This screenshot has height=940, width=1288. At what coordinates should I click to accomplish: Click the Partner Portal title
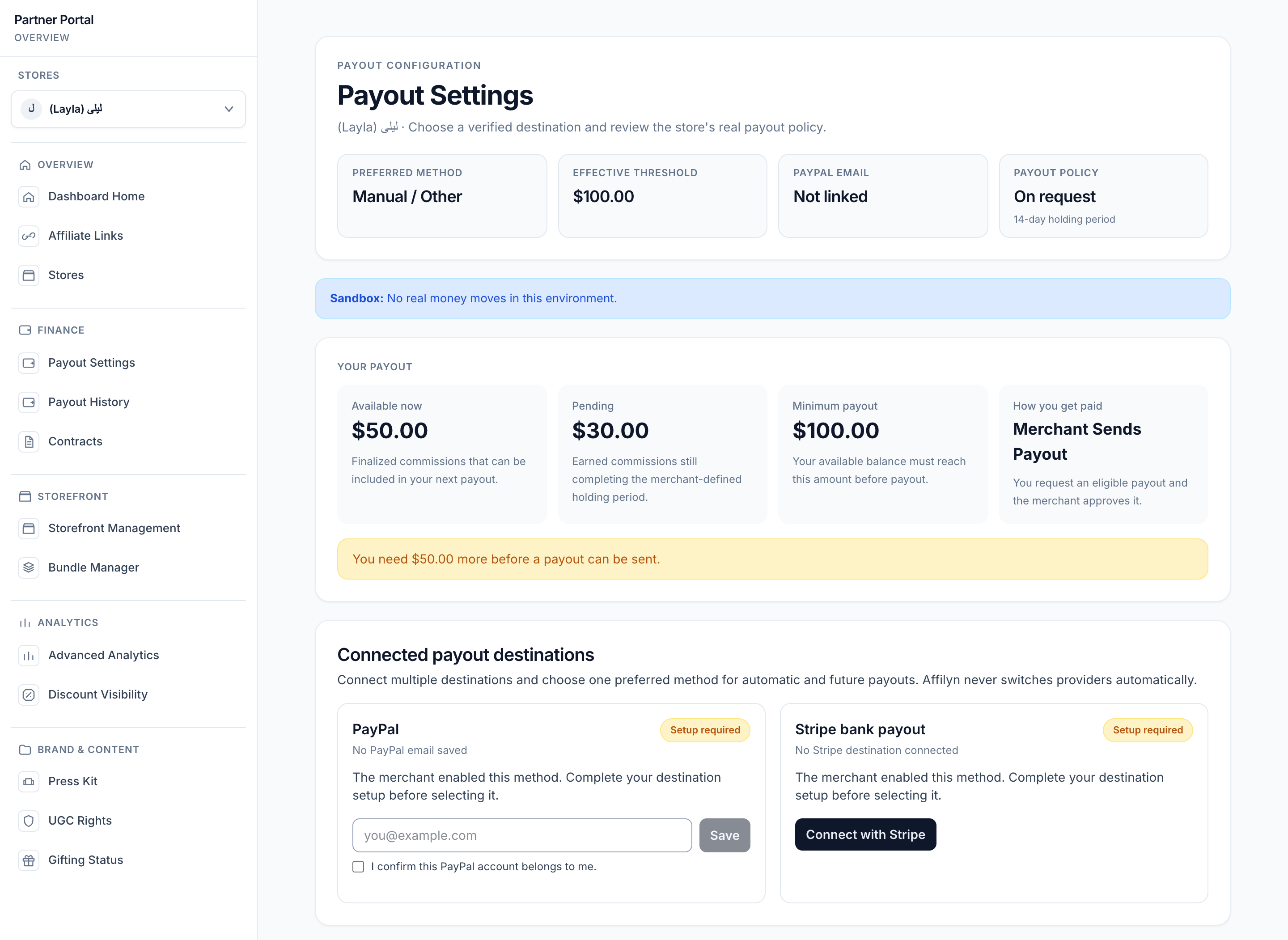(x=54, y=20)
